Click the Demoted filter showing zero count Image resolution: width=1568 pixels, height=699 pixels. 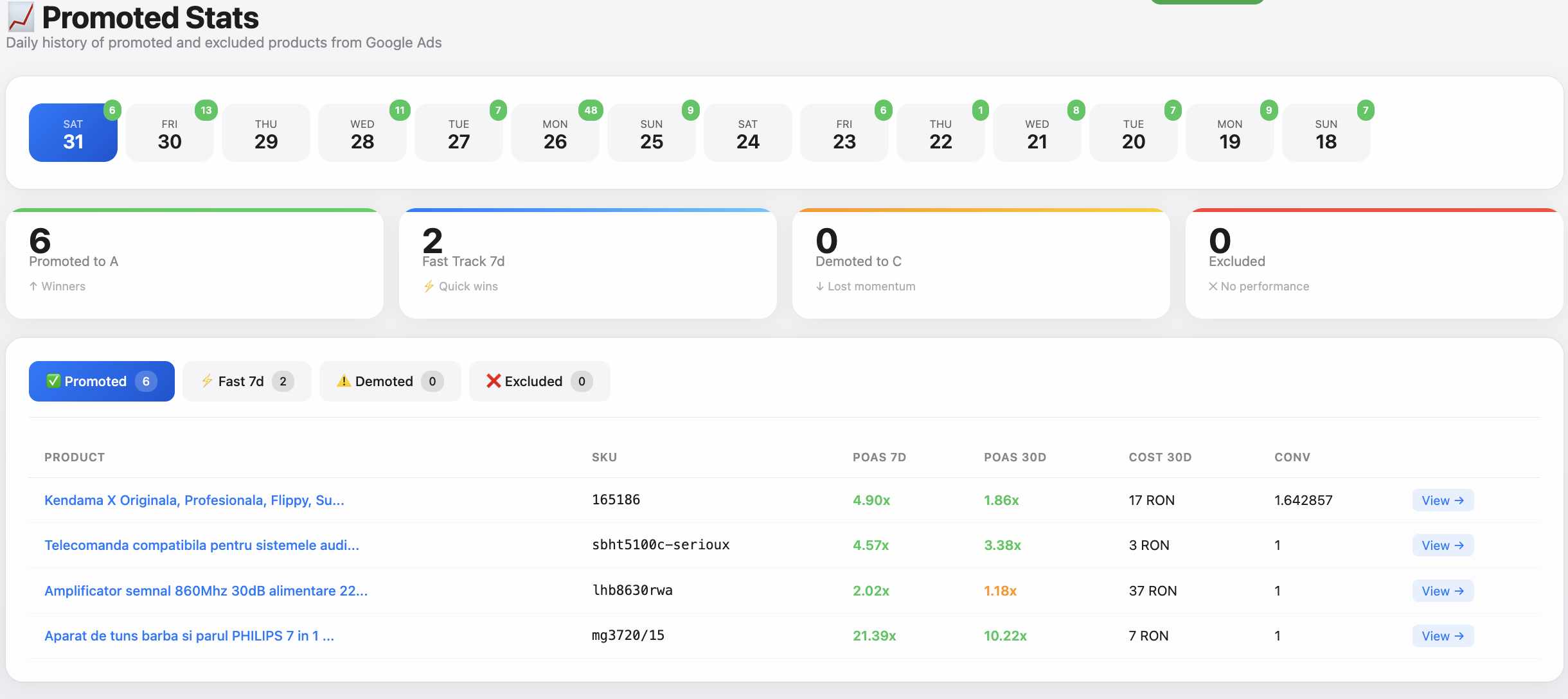389,381
